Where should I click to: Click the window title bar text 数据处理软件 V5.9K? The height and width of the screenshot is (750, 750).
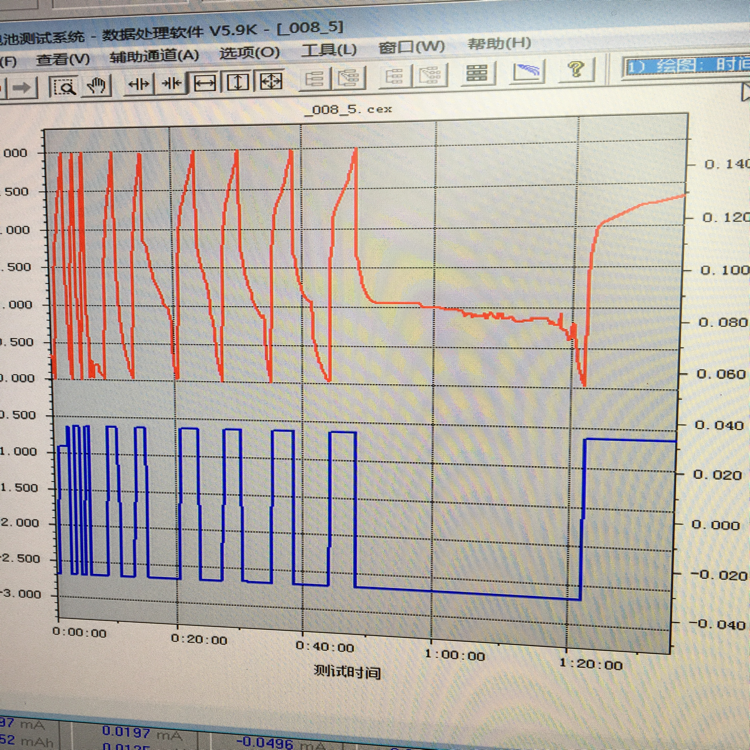point(179,33)
